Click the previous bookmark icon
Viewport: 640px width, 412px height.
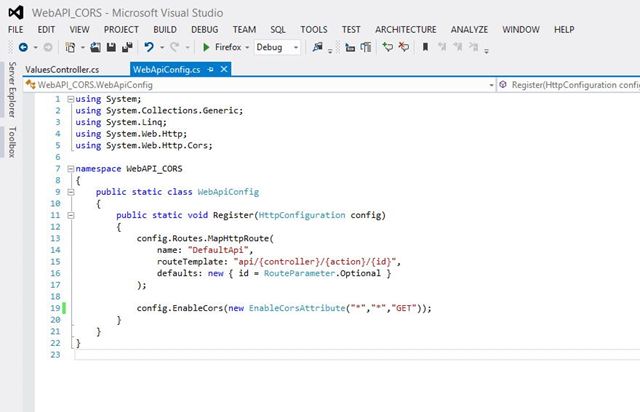pyautogui.click(x=442, y=47)
